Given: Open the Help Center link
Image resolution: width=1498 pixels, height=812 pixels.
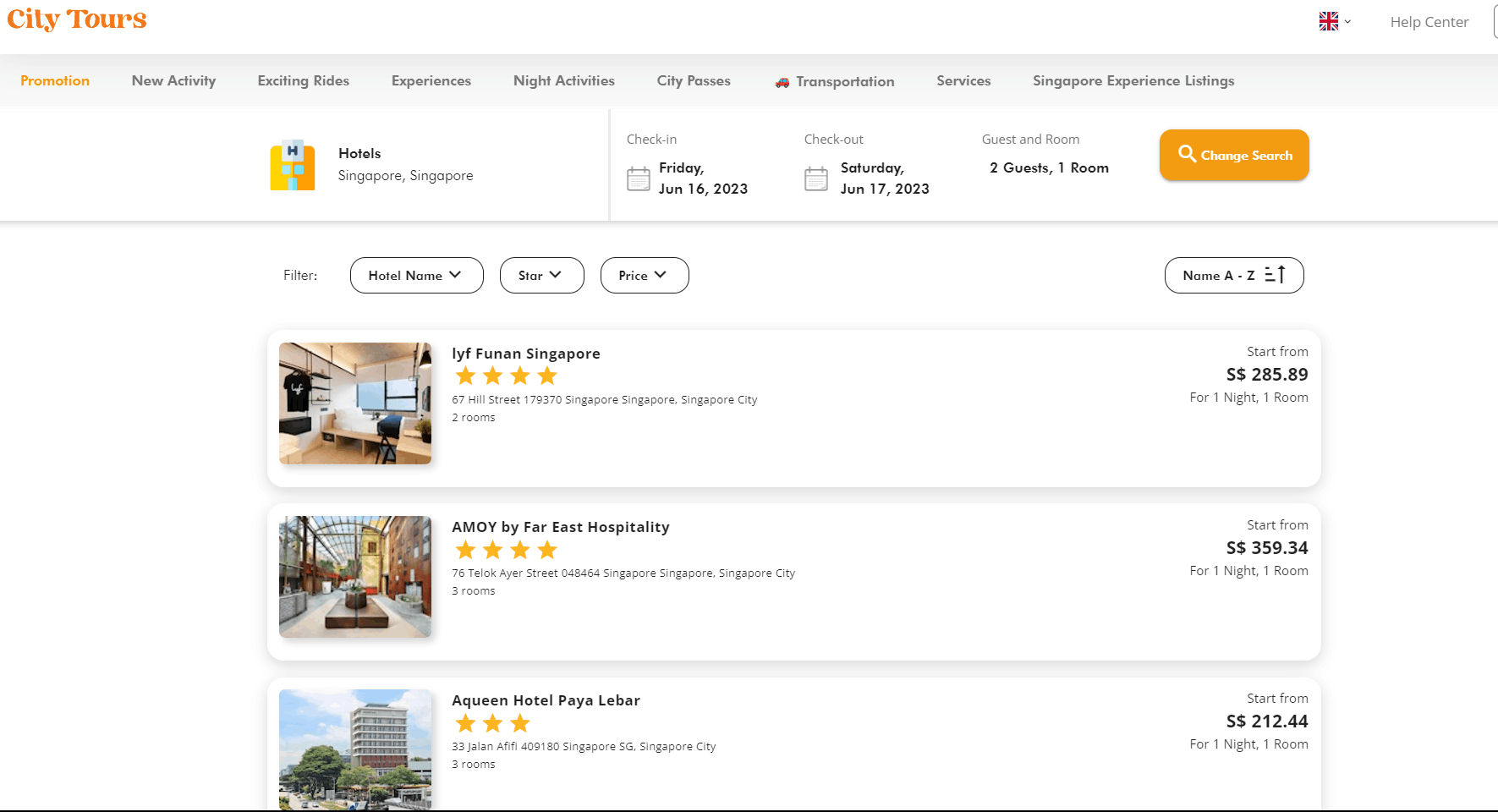Looking at the screenshot, I should (1429, 22).
